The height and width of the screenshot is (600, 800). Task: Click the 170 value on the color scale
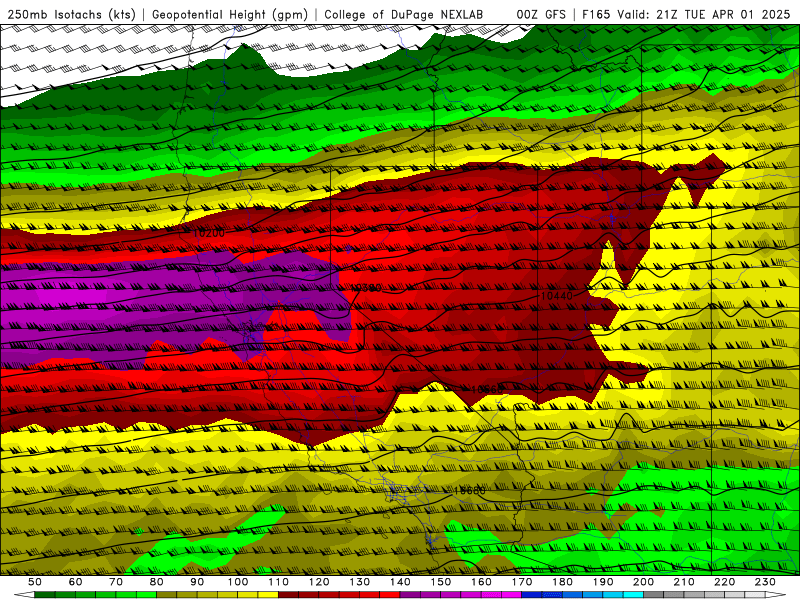(521, 582)
